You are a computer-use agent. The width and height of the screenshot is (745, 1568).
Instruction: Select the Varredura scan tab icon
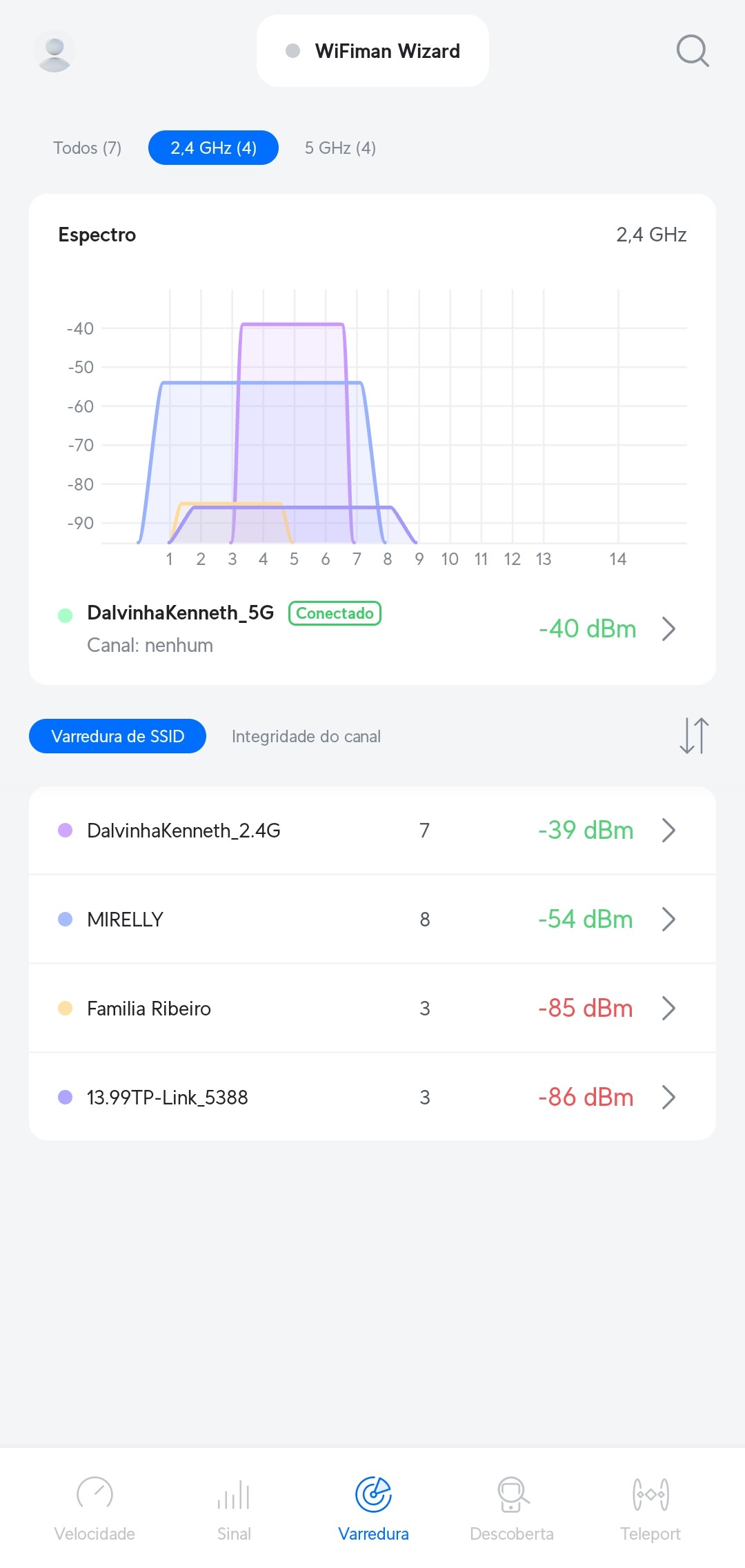pos(373,1495)
